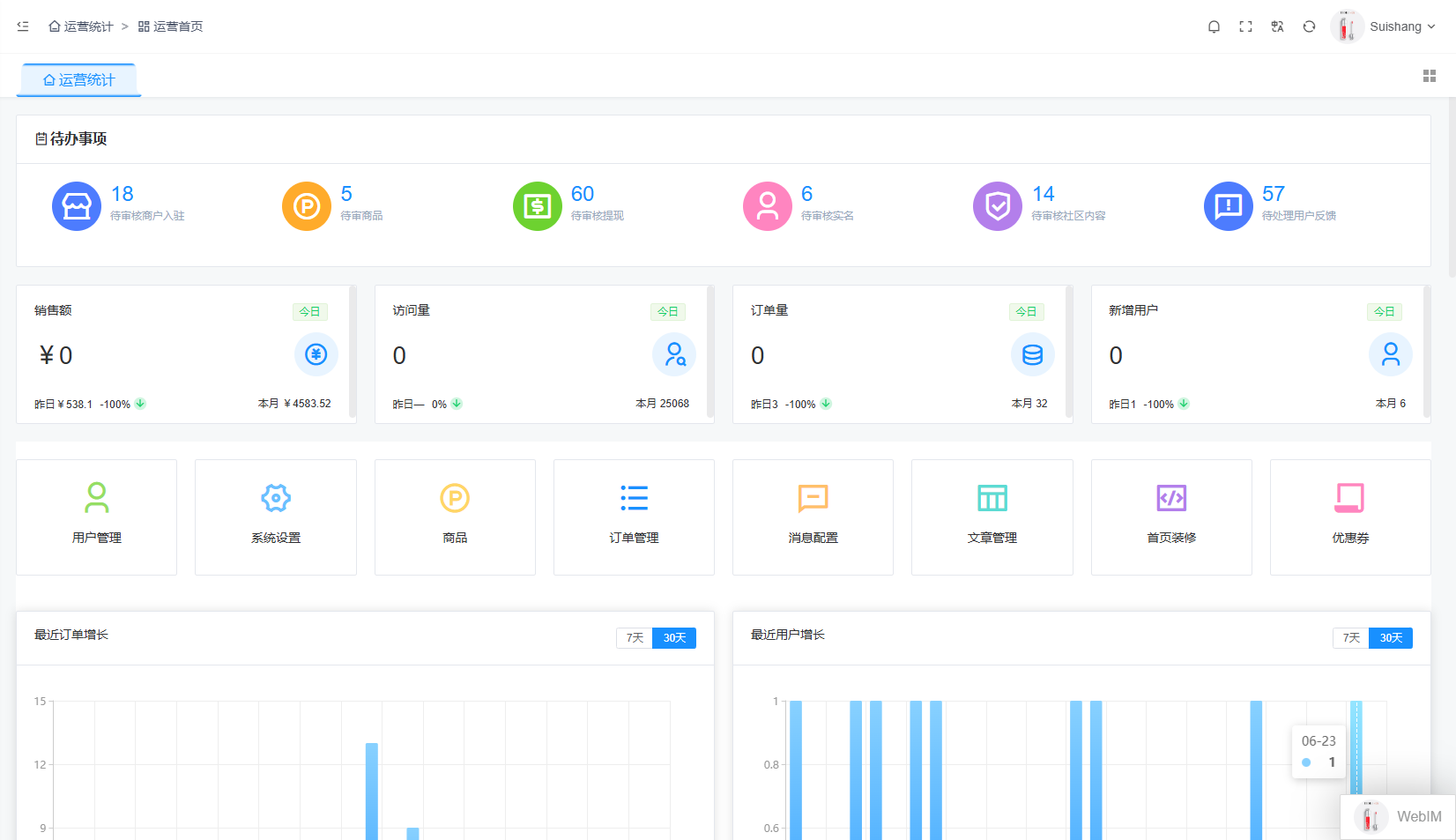
Task: Open the 待审核商户入驻 store icon
Action: click(77, 206)
